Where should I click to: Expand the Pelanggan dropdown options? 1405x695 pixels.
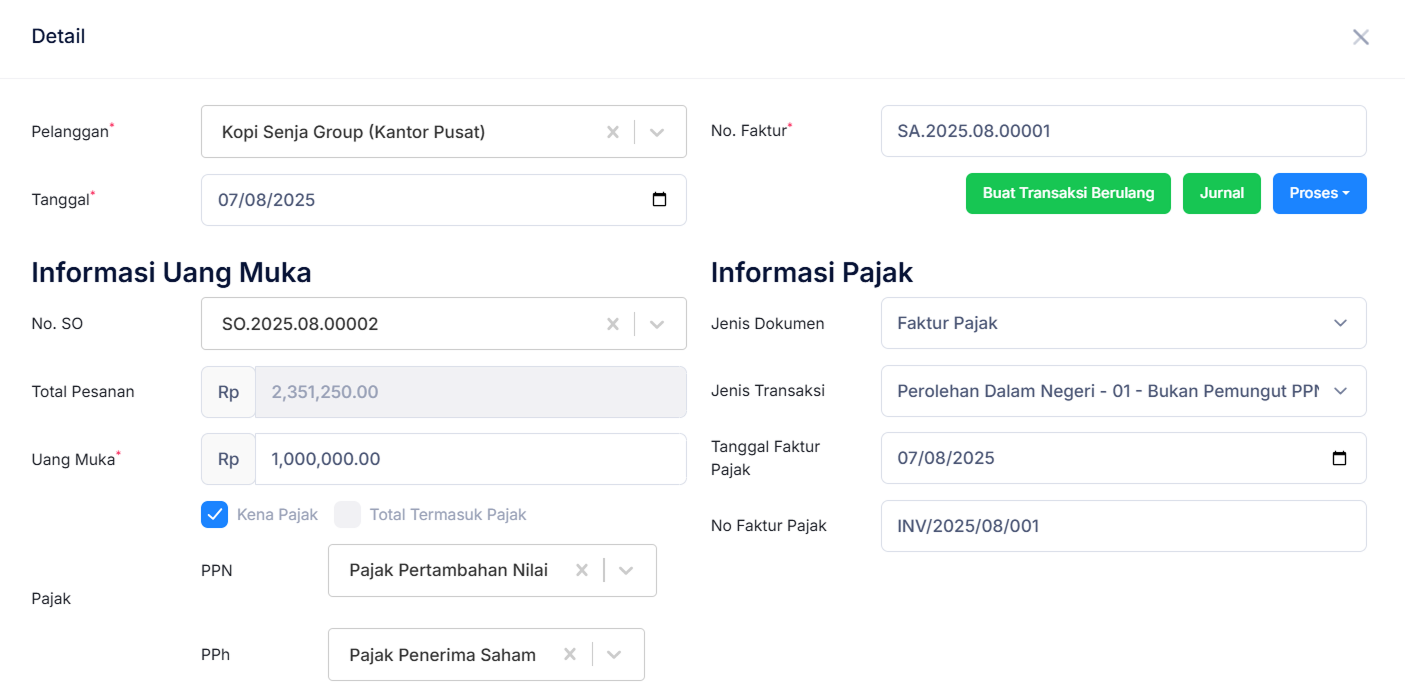tap(657, 131)
